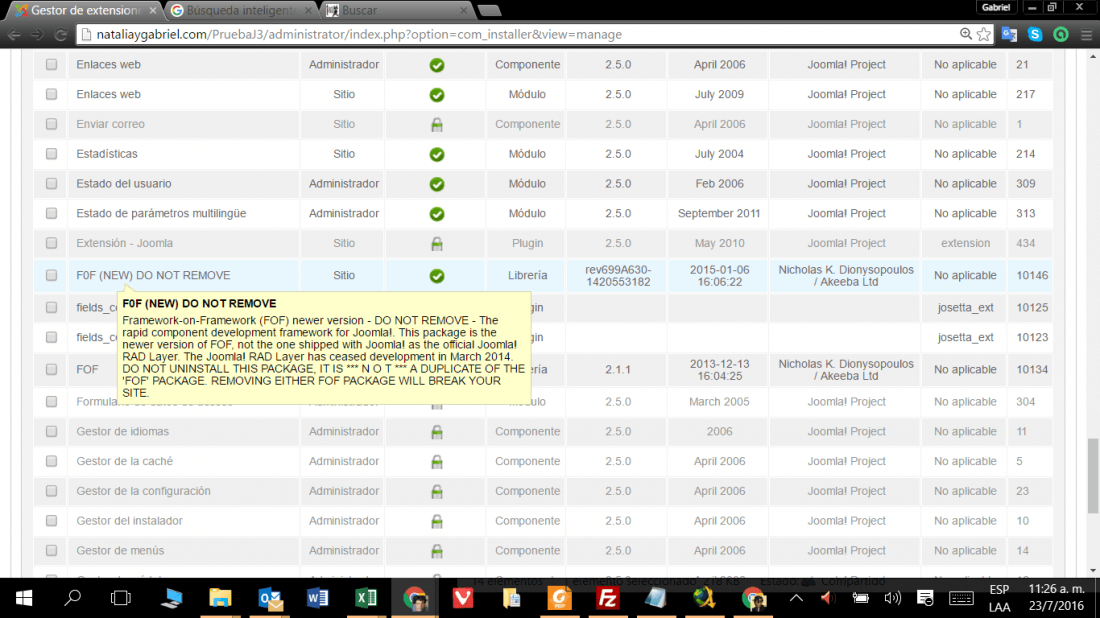
Task: Close the Buscar tab
Action: click(464, 11)
